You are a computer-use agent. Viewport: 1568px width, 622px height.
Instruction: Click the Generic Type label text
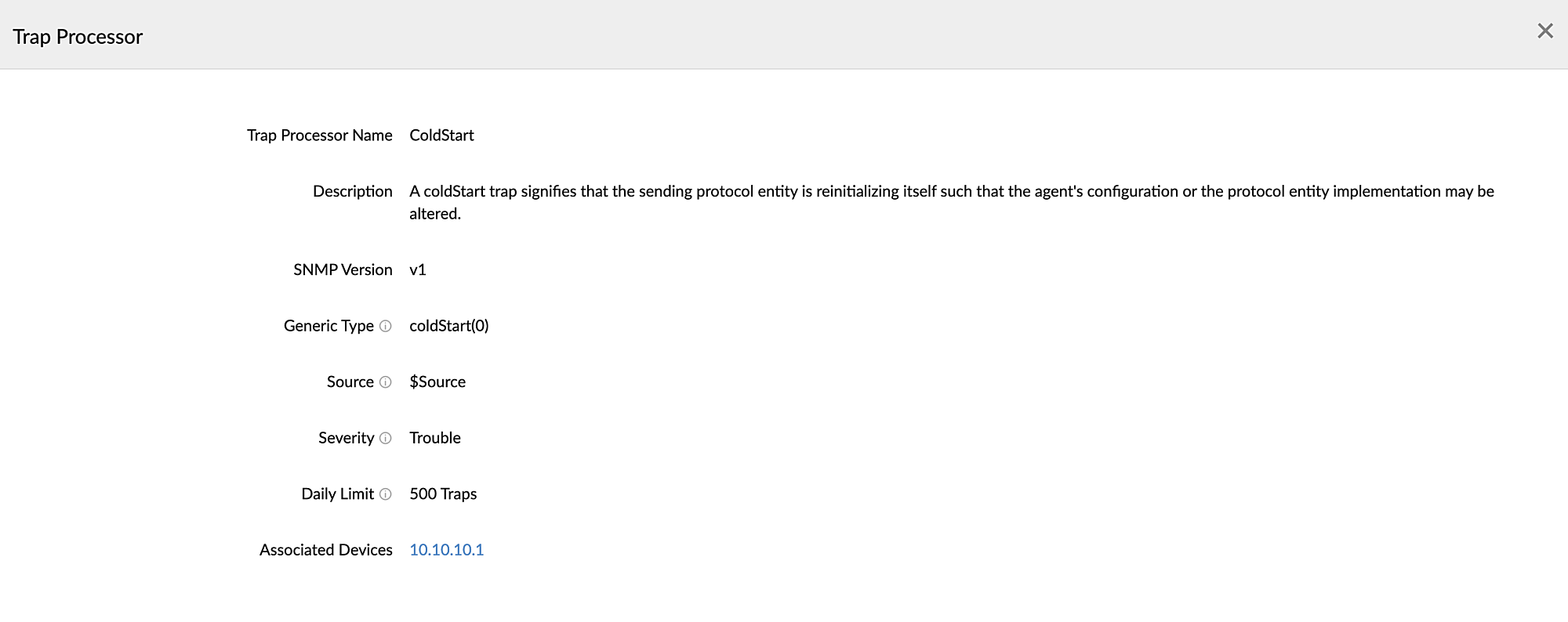(328, 326)
